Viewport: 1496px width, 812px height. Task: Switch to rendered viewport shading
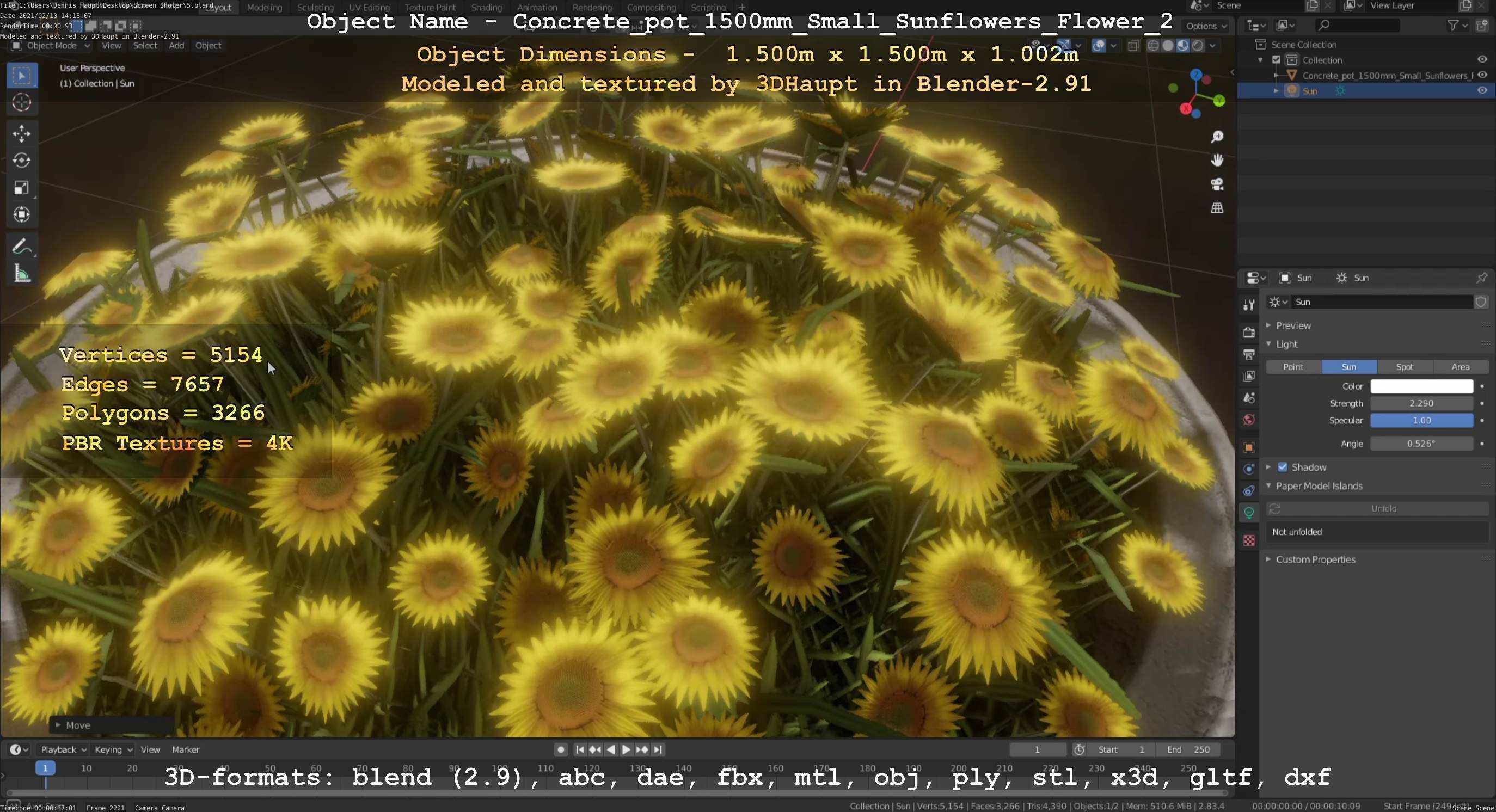1198,45
